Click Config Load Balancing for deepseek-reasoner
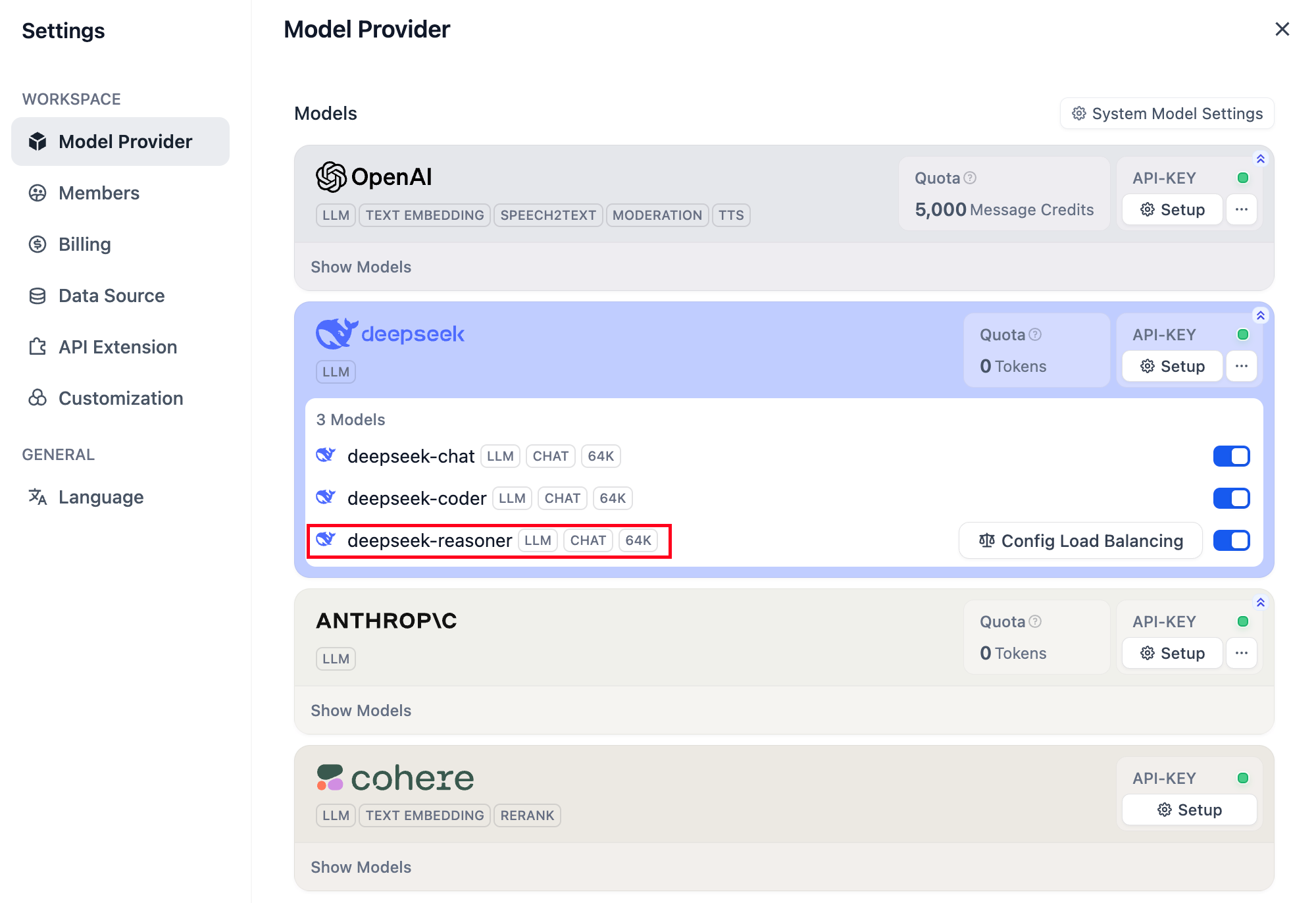This screenshot has height=903, width=1316. point(1080,541)
